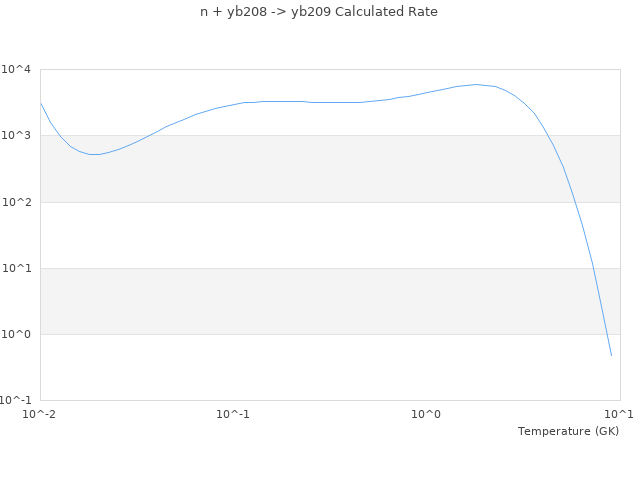Click the chart title "n + yb208 -> yb209 Calculated Rate"
This screenshot has height=480, width=640.
point(319,12)
